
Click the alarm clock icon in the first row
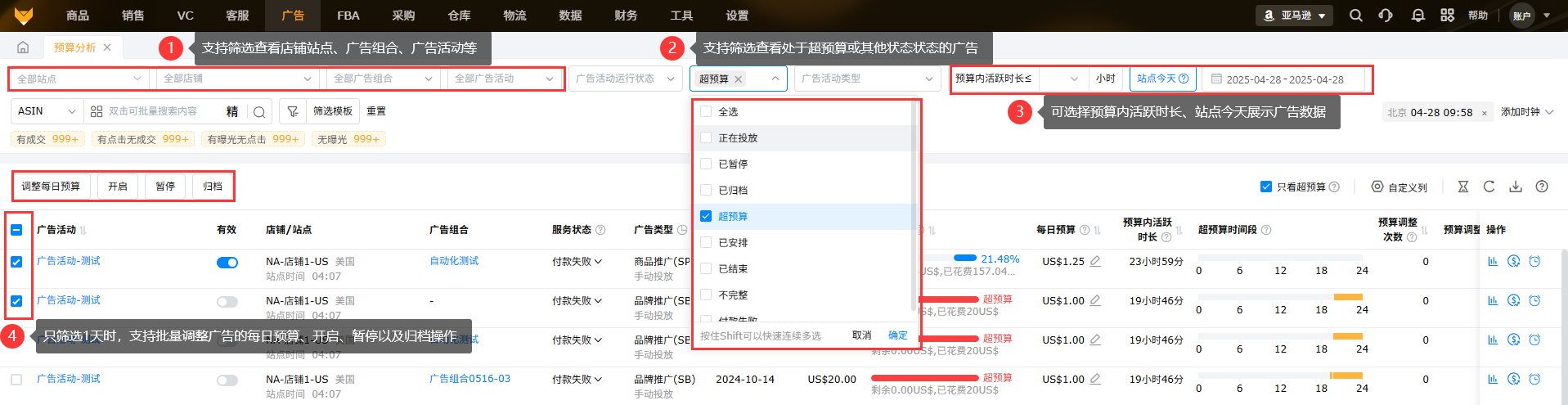tap(1534, 262)
